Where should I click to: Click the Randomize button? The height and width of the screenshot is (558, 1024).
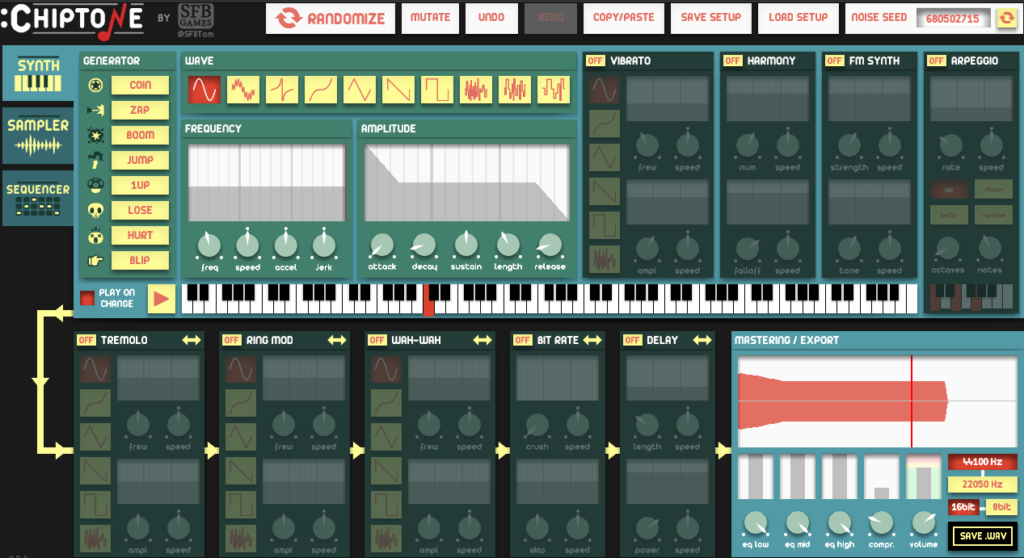[330, 18]
